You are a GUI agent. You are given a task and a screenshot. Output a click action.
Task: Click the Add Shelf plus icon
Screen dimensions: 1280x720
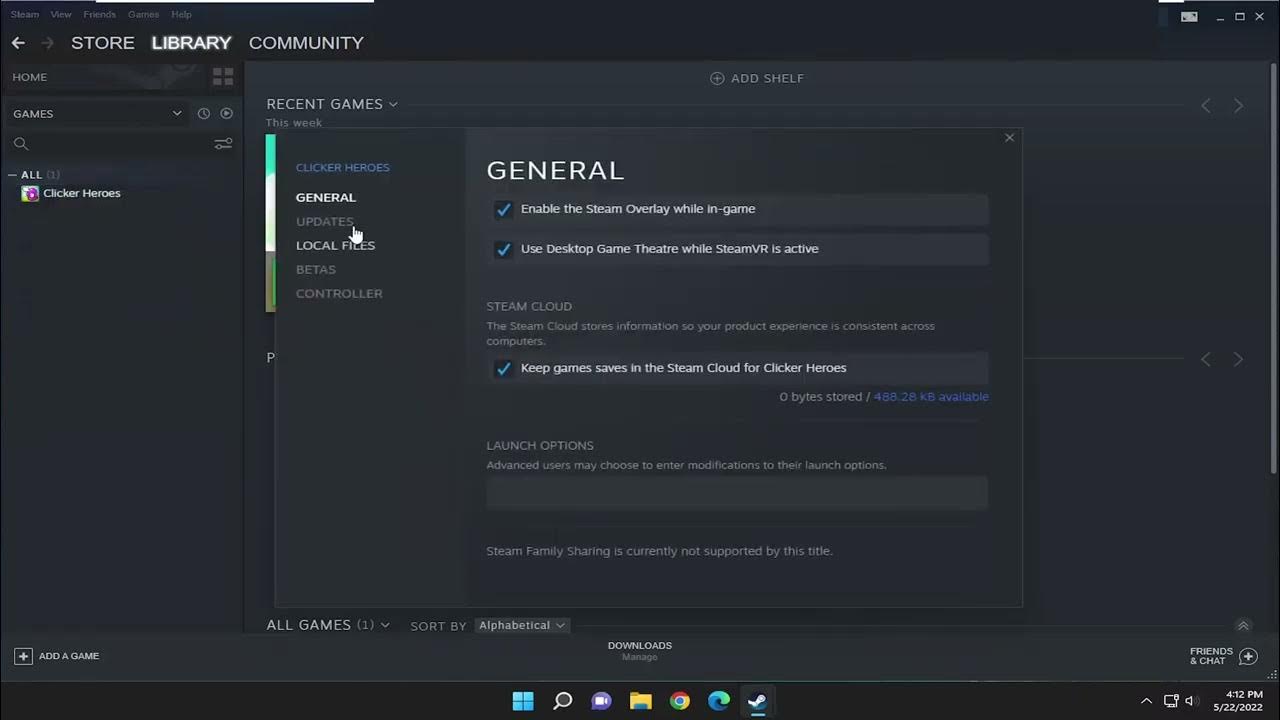tap(717, 78)
